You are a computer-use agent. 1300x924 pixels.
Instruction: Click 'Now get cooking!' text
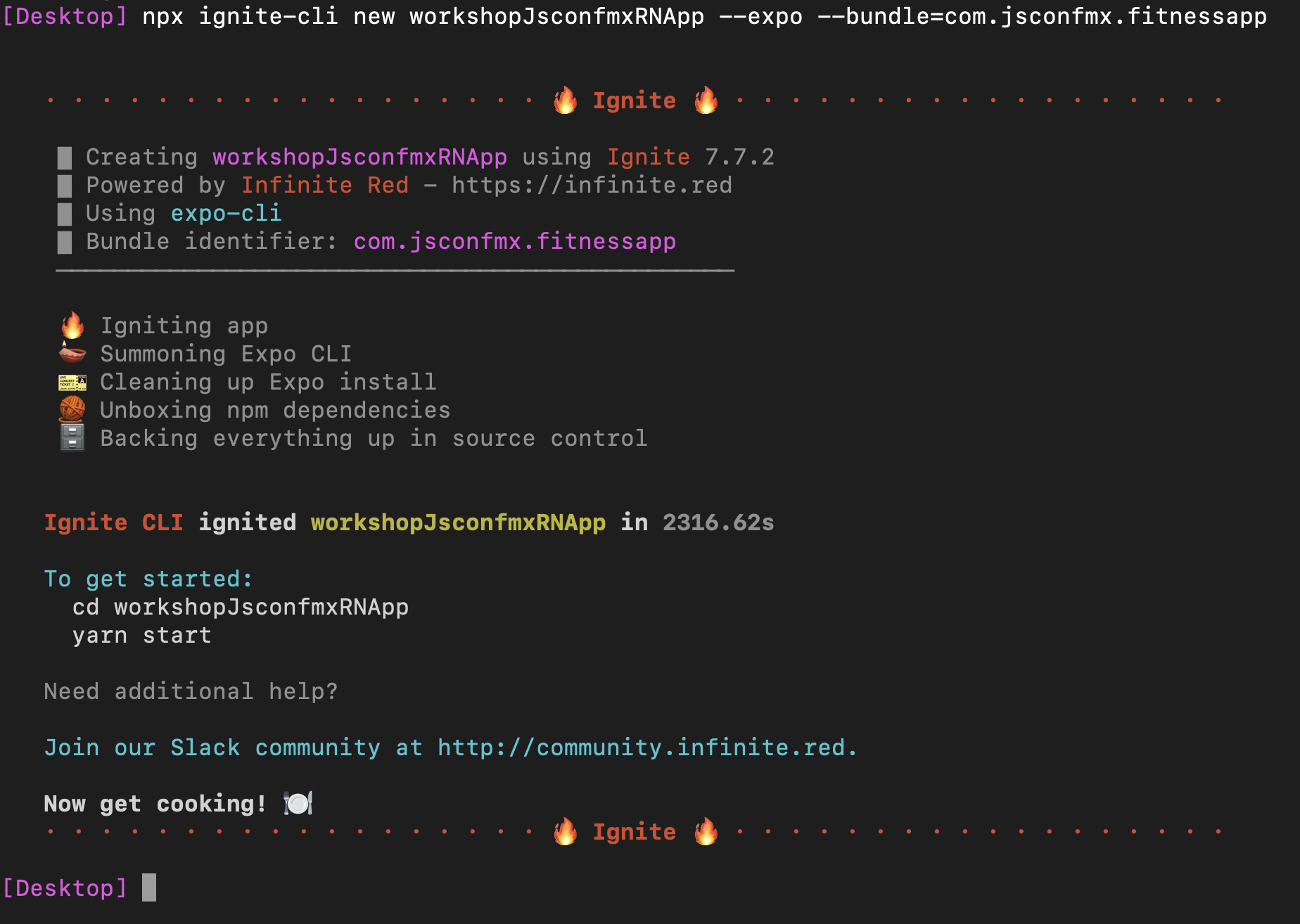tap(155, 804)
